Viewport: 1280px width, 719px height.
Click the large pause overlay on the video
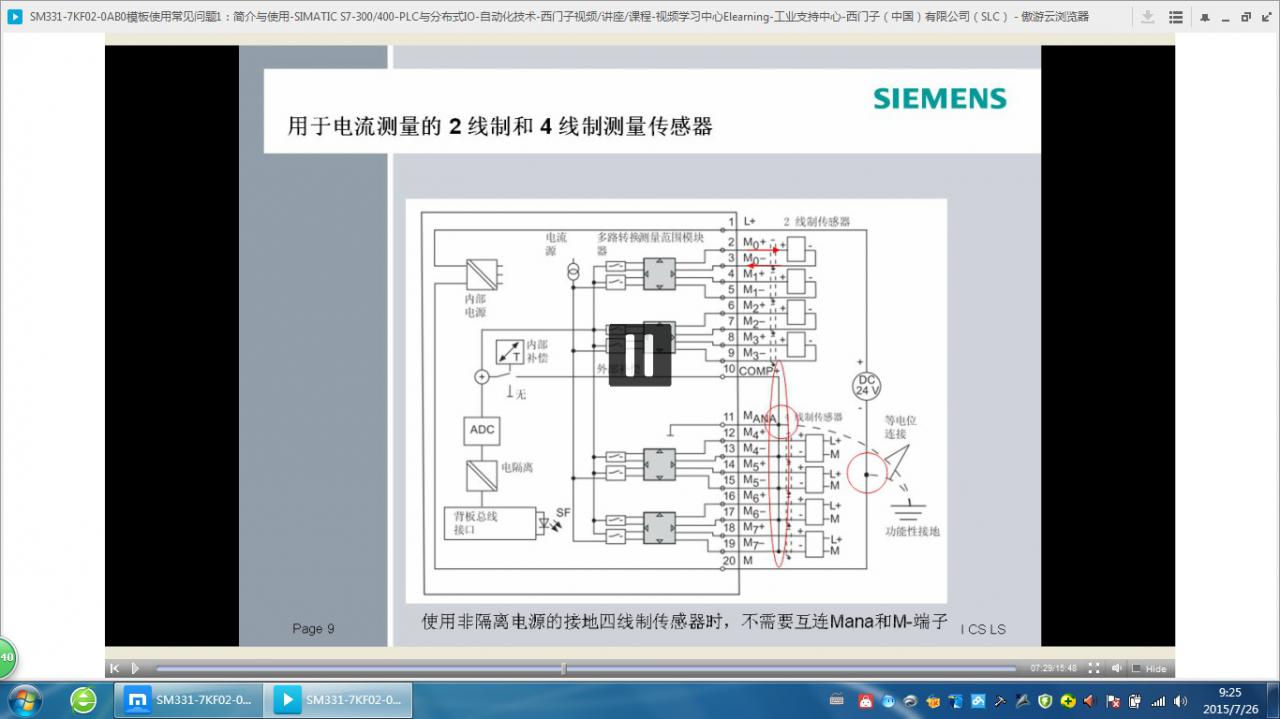(x=640, y=354)
